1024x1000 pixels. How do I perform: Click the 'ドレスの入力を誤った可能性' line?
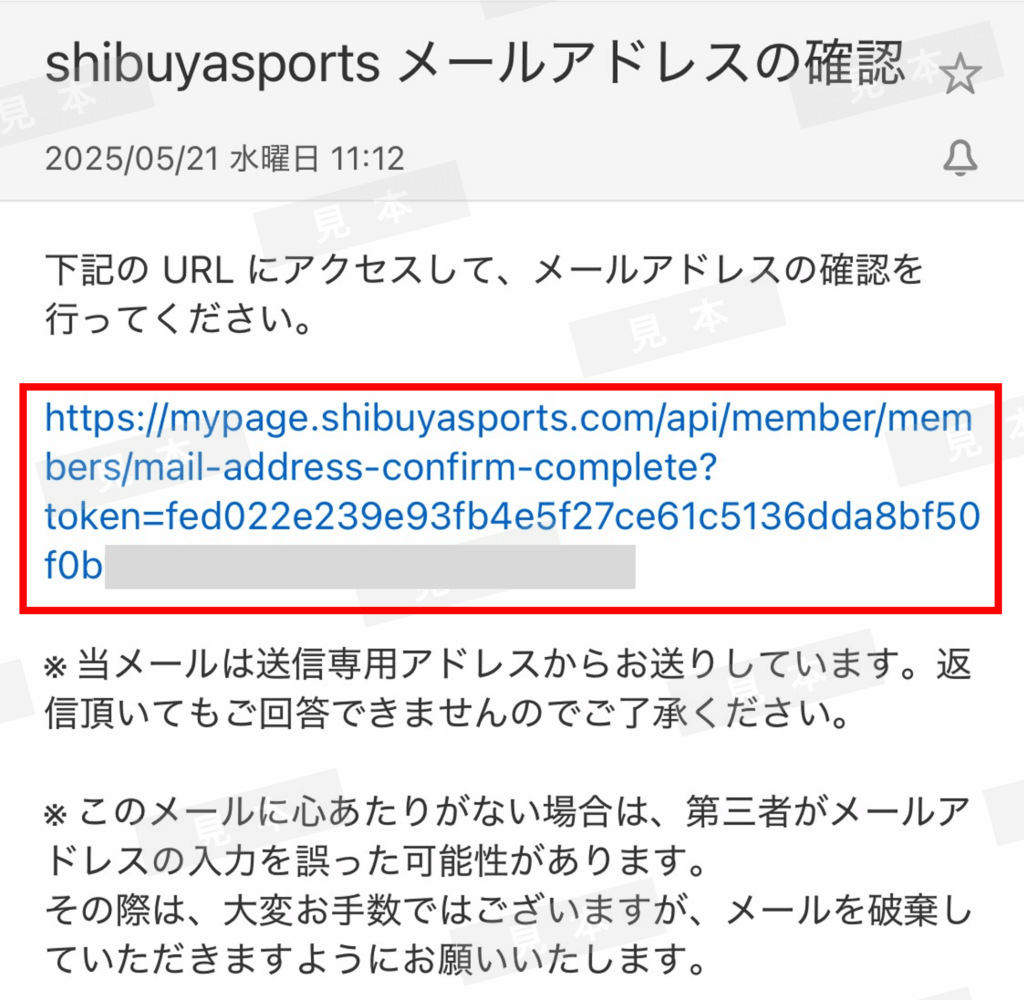pos(375,861)
